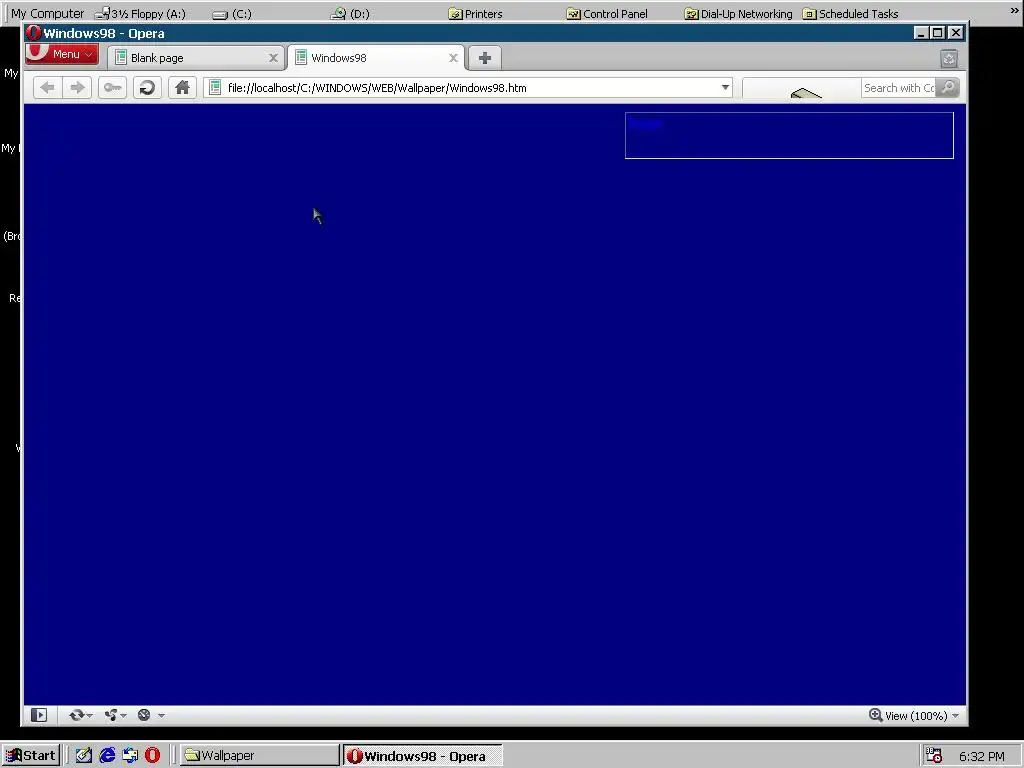
Task: Maximize the Opera window
Action: click(x=938, y=33)
